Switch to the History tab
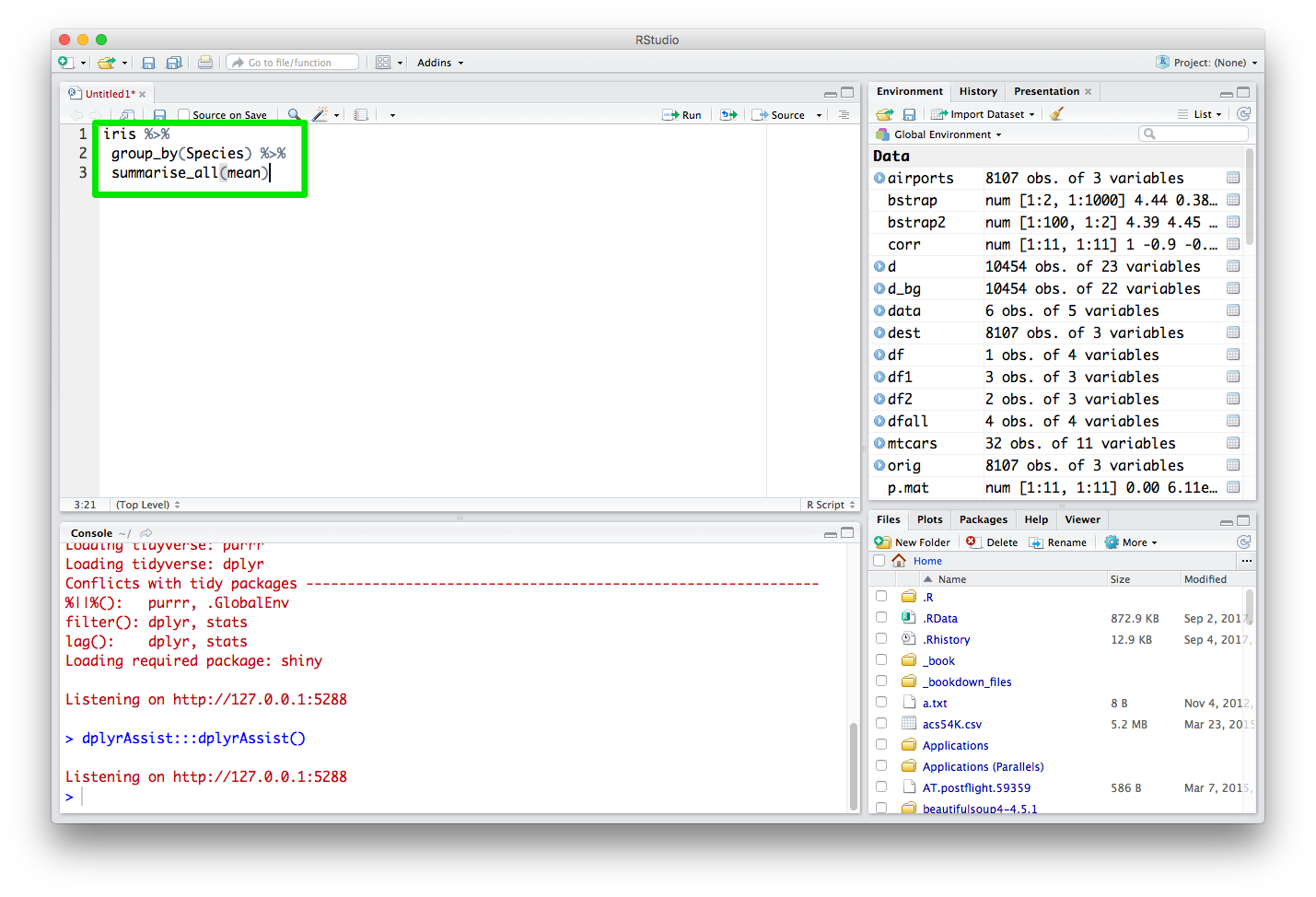 pyautogui.click(x=978, y=91)
